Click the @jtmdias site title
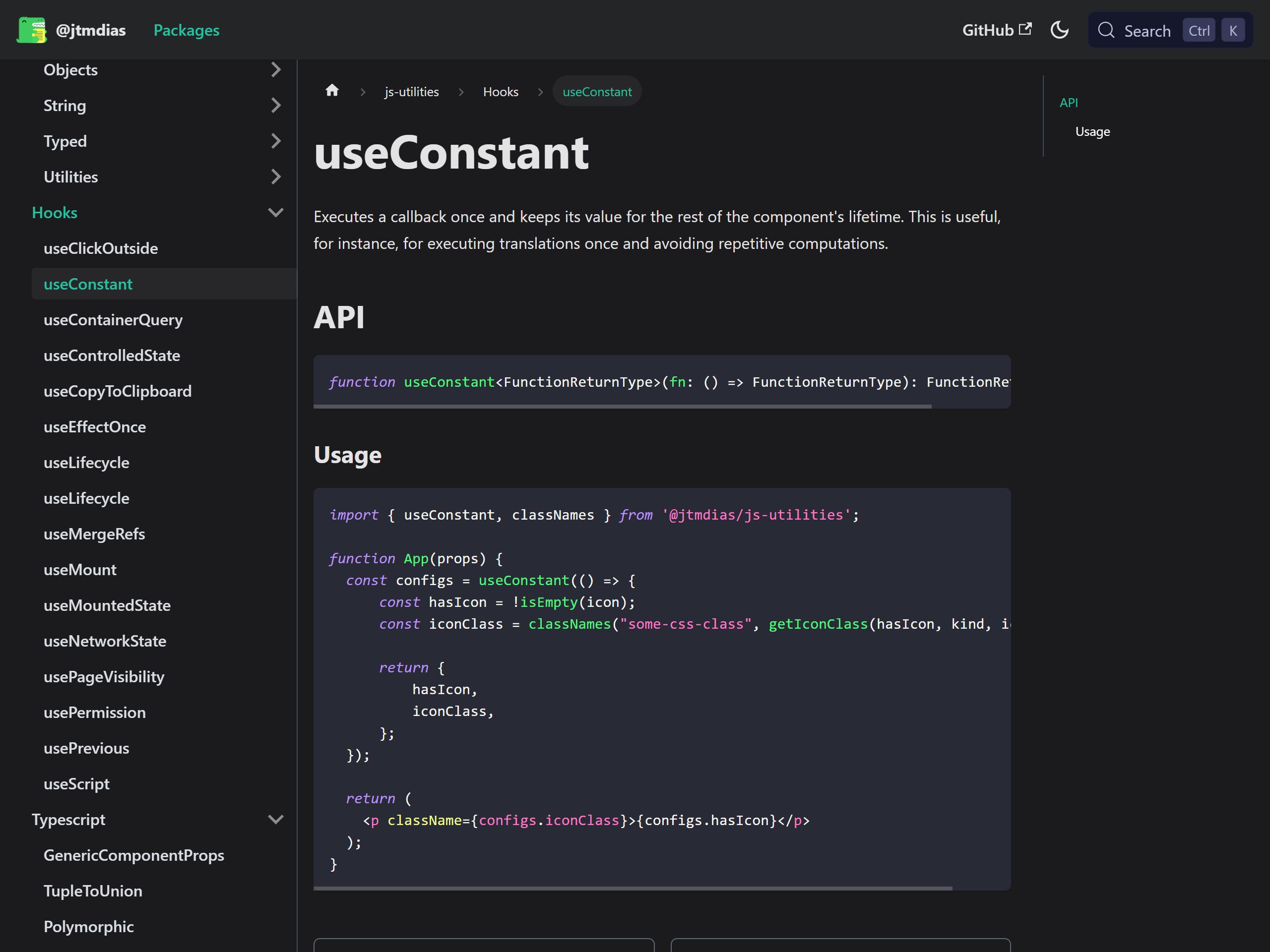Screen dimensions: 1270x952 91,30
